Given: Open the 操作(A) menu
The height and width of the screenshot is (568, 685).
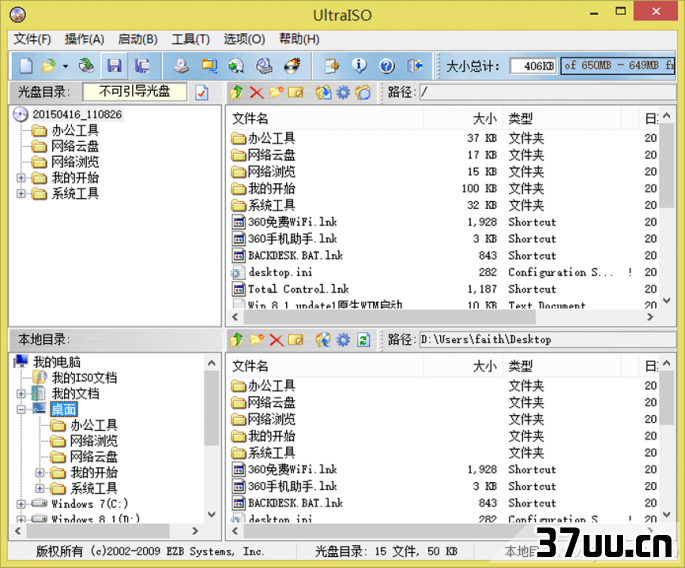Looking at the screenshot, I should [x=84, y=39].
